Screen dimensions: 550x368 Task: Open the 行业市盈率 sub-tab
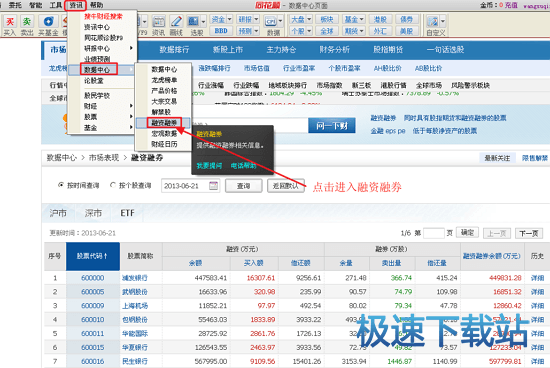(299, 68)
